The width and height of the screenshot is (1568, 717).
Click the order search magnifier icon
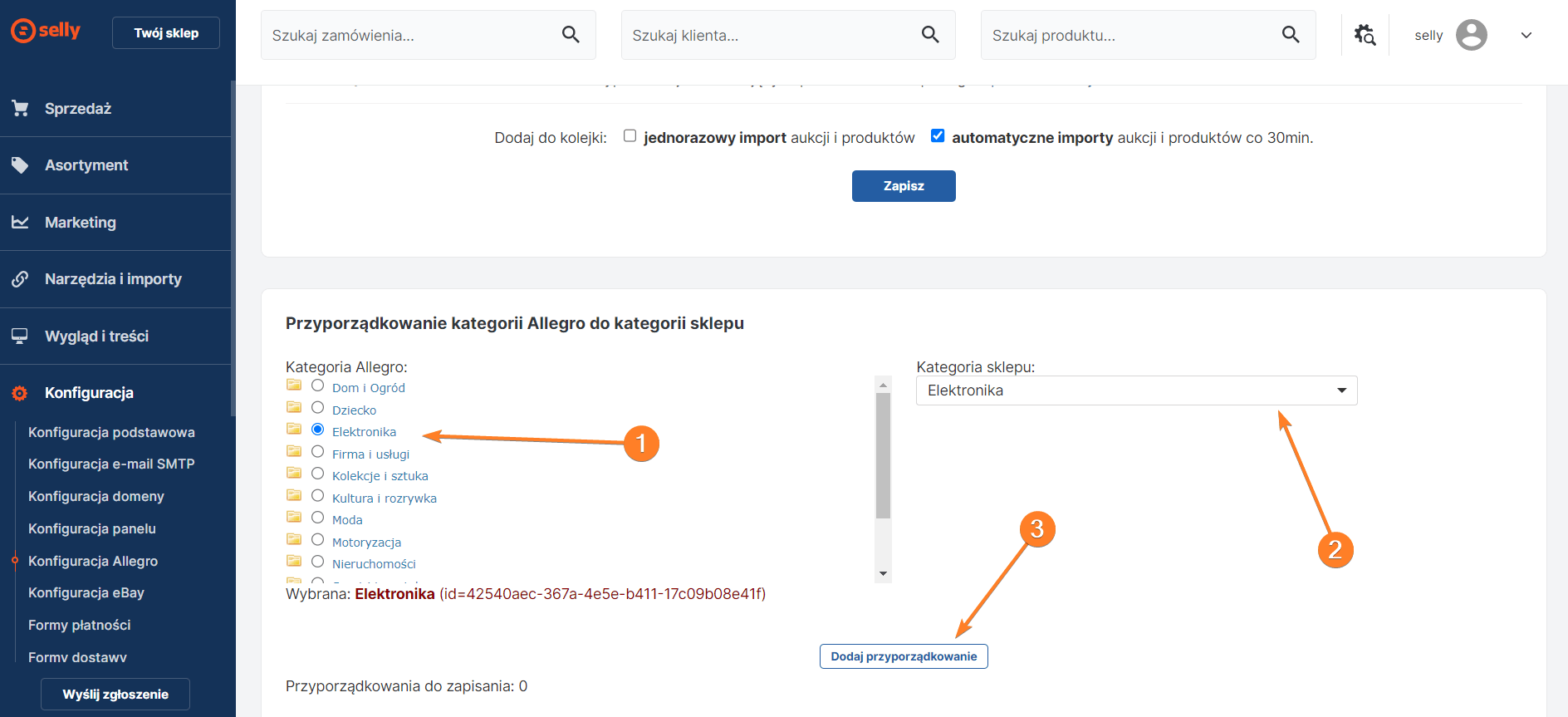pyautogui.click(x=571, y=35)
